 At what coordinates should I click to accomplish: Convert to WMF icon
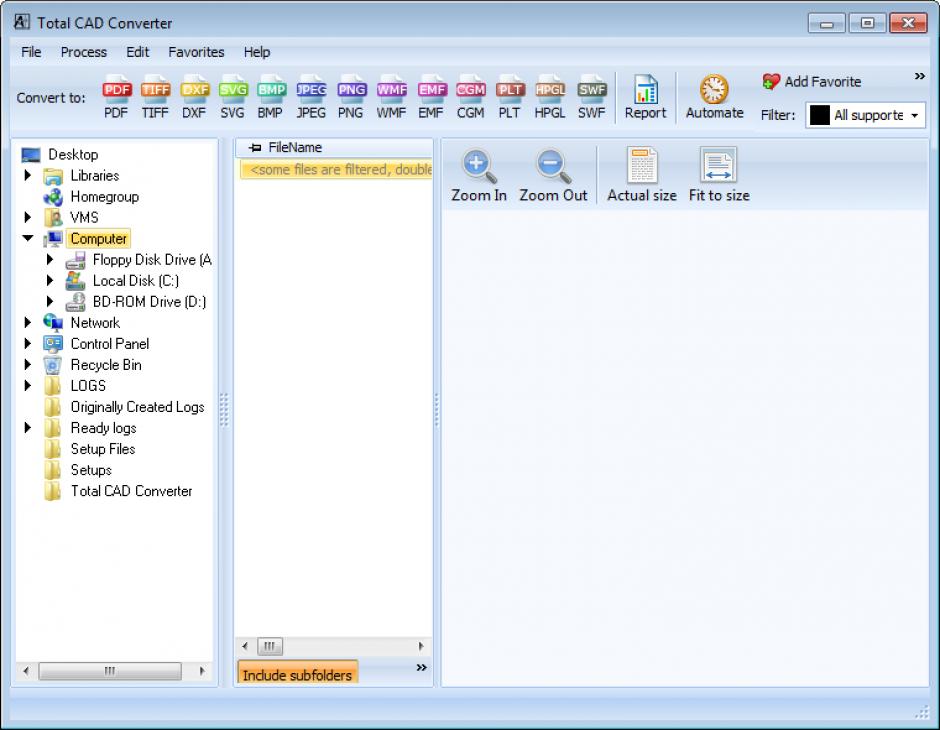391,96
